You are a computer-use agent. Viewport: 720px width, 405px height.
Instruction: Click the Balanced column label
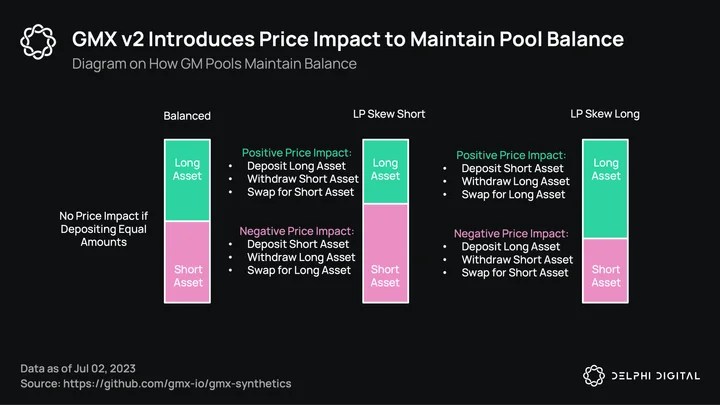[x=187, y=116]
